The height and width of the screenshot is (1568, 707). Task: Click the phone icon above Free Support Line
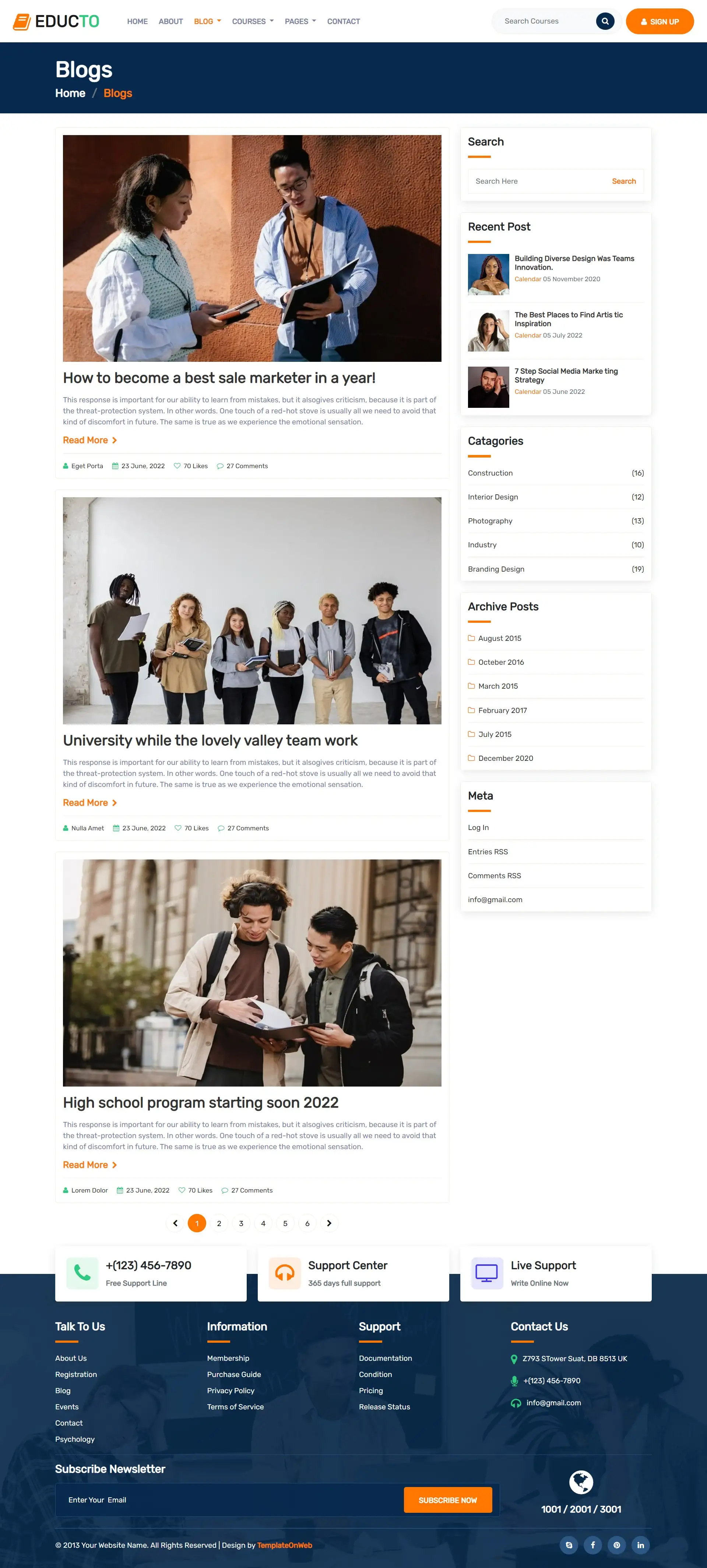point(82,1273)
